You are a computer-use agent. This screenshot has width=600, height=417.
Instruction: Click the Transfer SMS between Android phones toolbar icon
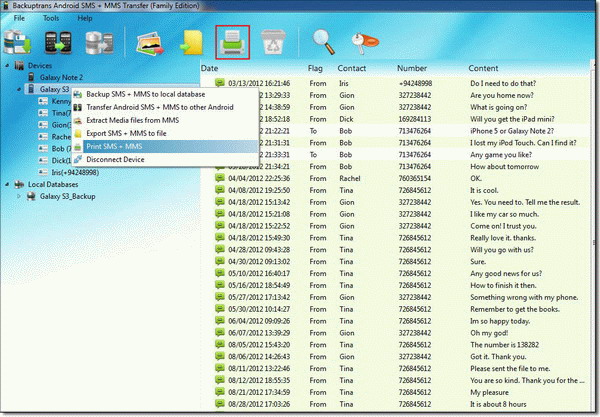pyautogui.click(x=58, y=42)
